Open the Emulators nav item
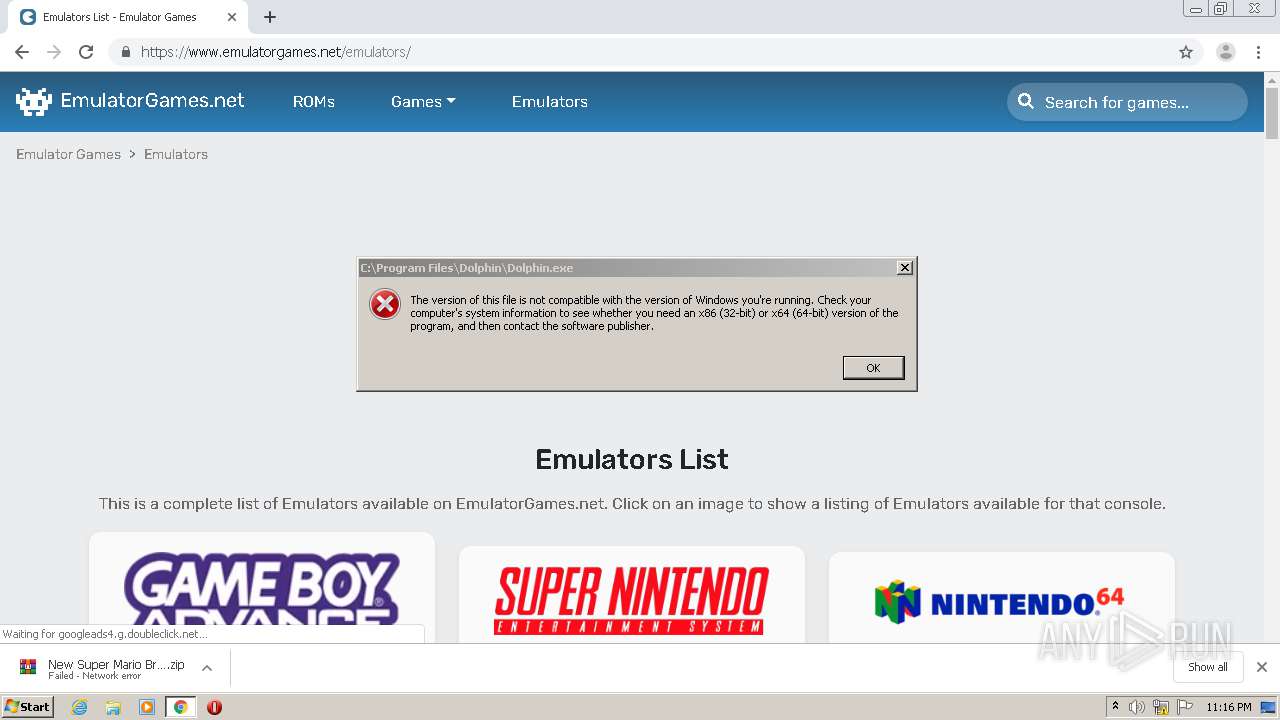Viewport: 1280px width, 720px height. click(550, 101)
